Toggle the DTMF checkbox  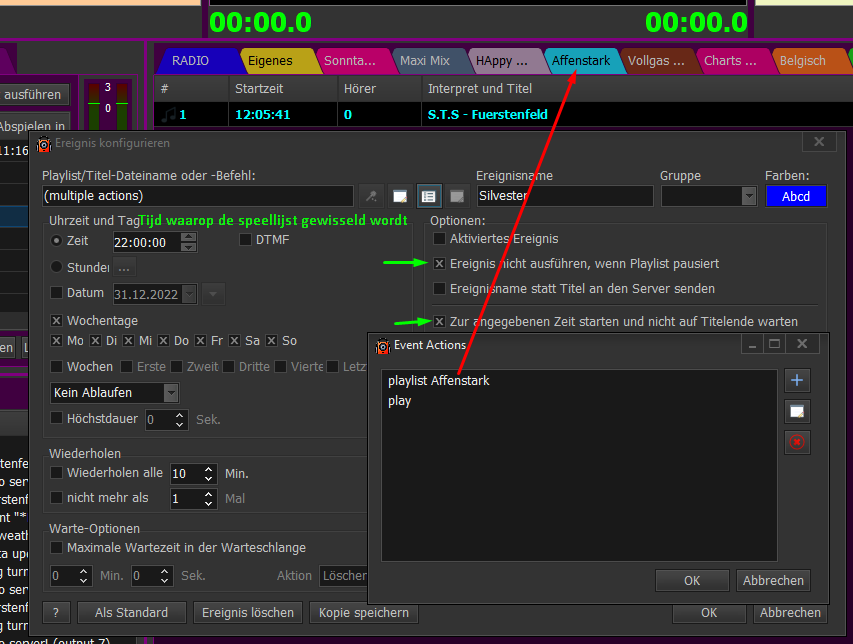245,239
